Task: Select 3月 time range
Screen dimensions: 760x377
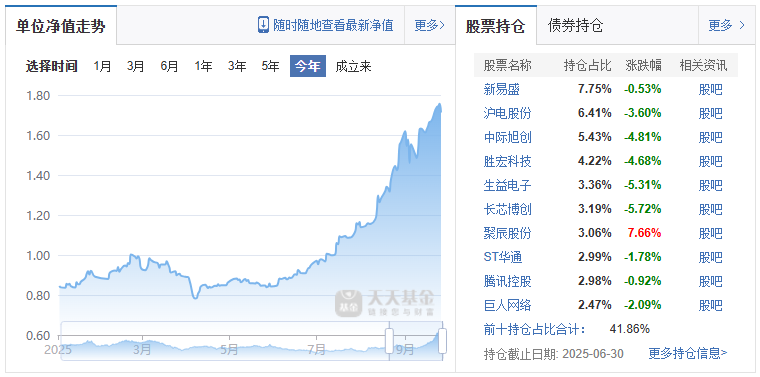Action: click(136, 66)
